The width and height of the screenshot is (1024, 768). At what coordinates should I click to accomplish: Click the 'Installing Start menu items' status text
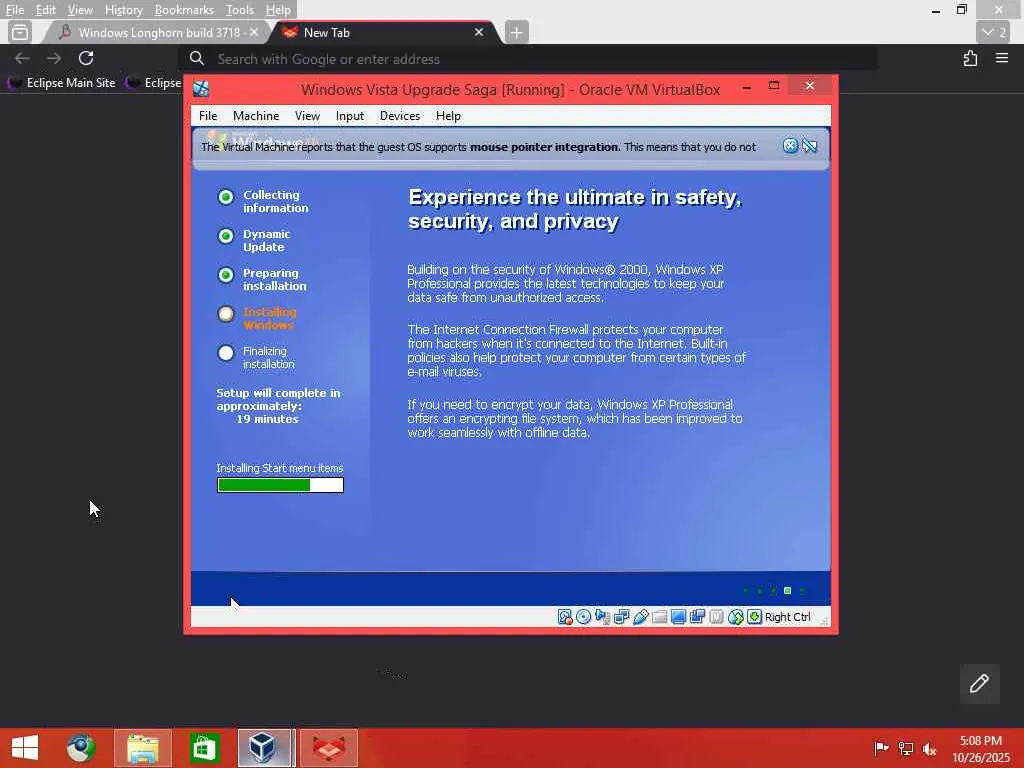coord(280,468)
